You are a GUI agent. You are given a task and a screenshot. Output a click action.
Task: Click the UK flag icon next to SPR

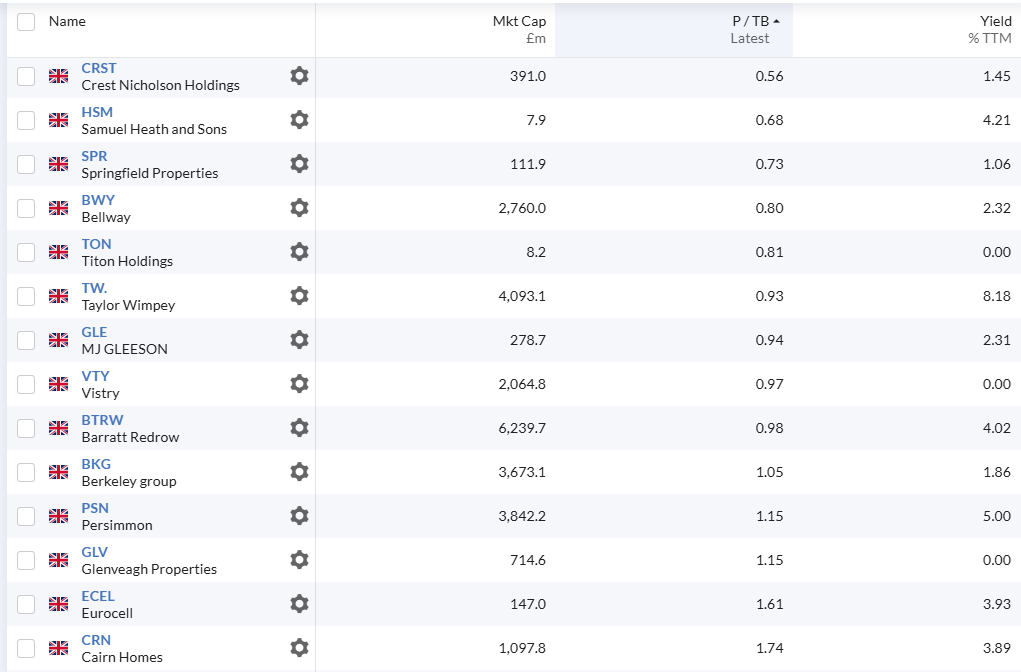(59, 164)
